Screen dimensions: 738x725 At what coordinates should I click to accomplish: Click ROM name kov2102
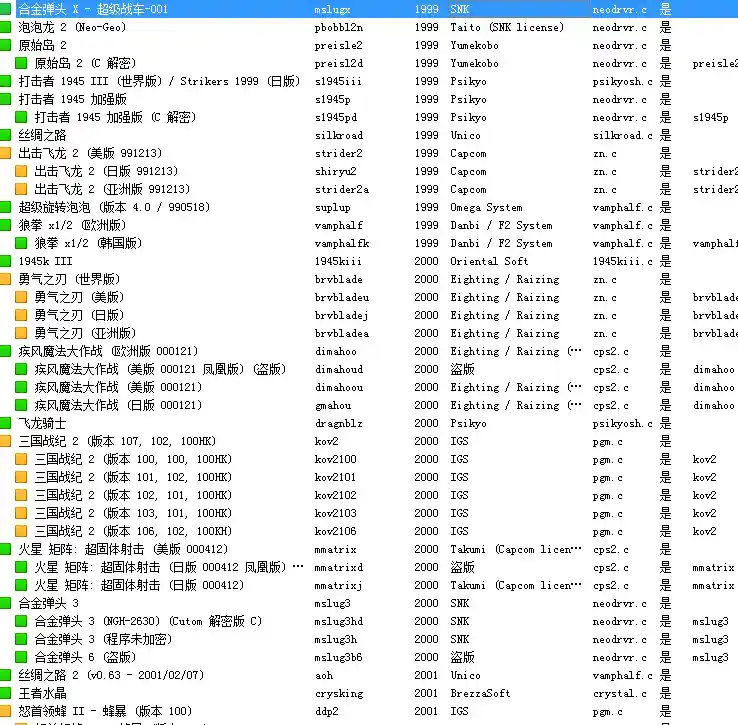336,495
